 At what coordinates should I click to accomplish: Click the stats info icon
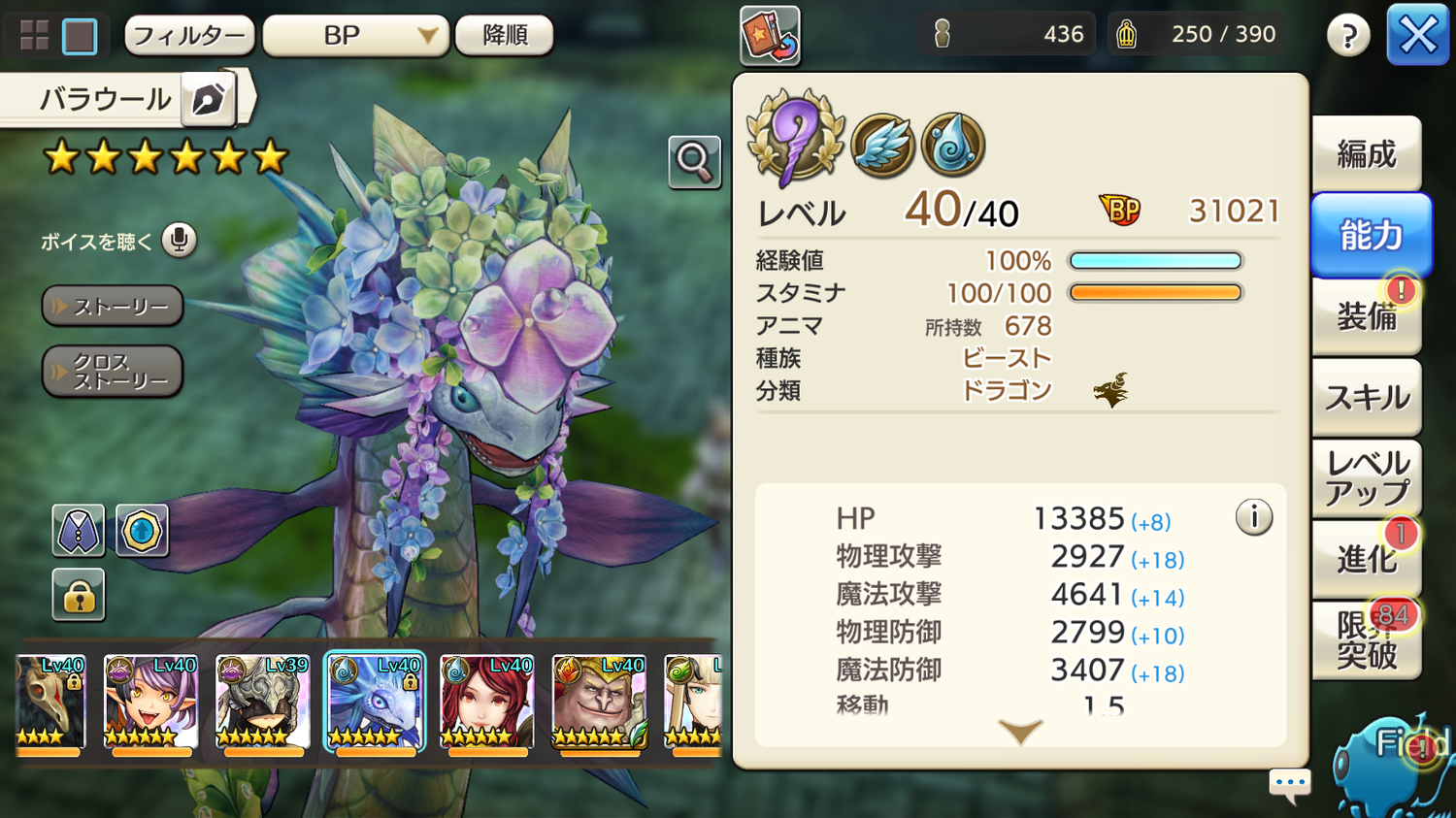1254,517
